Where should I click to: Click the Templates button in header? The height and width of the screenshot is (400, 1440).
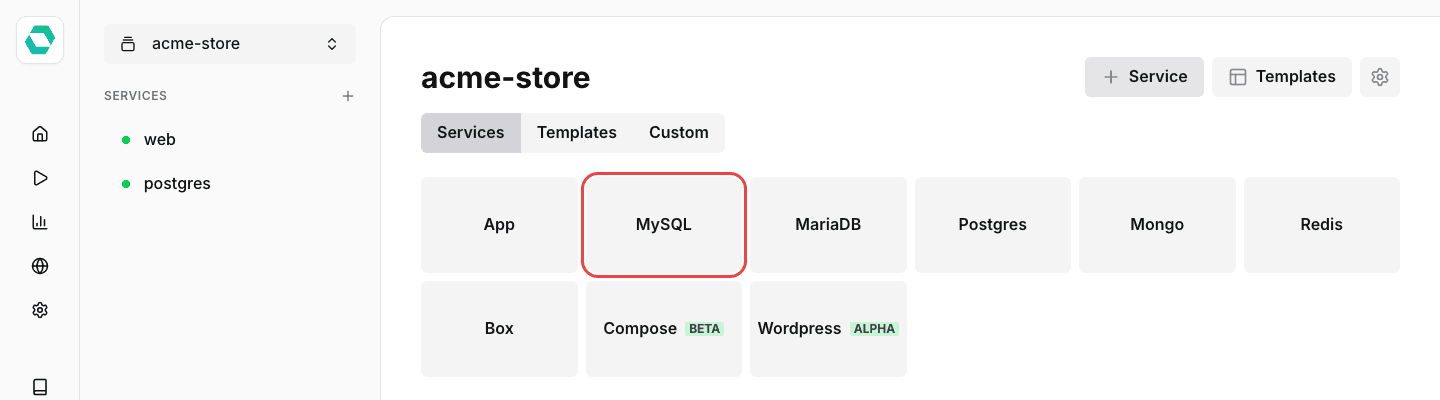point(1282,77)
